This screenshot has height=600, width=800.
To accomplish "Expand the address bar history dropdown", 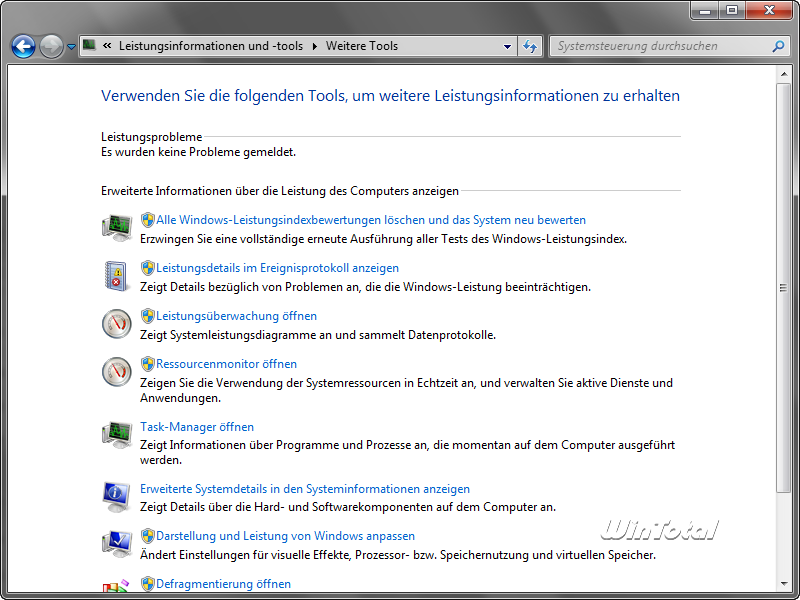I will tap(507, 46).
